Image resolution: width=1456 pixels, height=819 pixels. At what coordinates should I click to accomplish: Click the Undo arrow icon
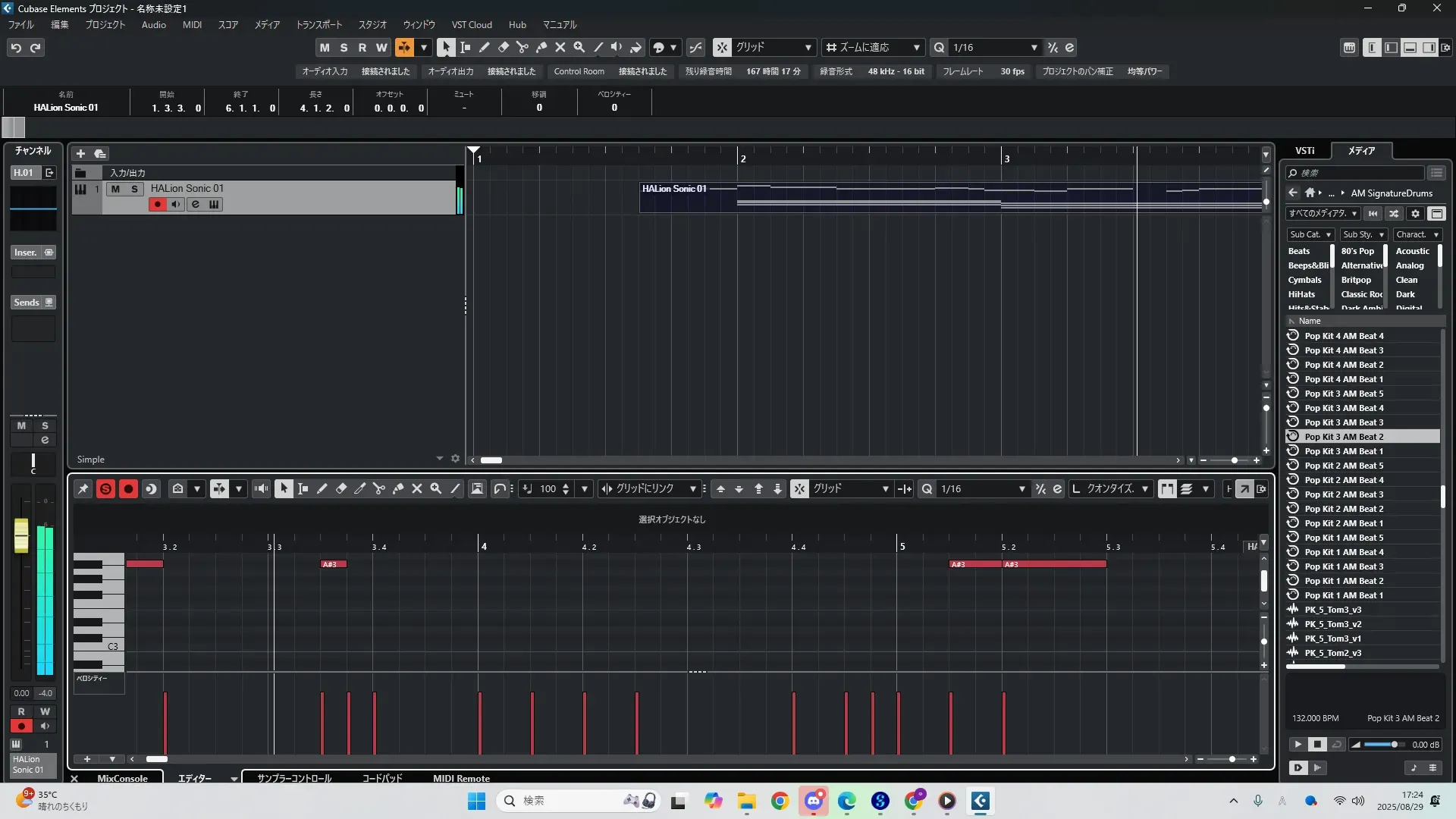point(16,48)
